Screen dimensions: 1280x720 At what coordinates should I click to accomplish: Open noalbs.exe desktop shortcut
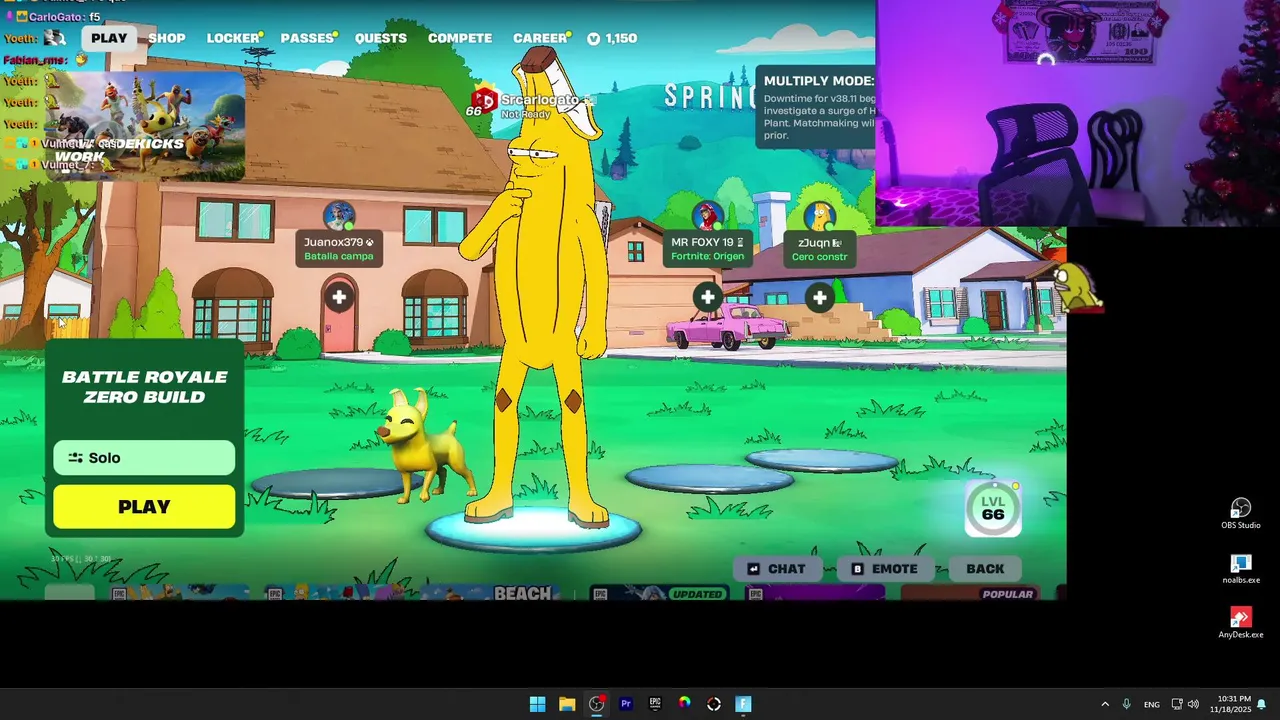(x=1241, y=569)
